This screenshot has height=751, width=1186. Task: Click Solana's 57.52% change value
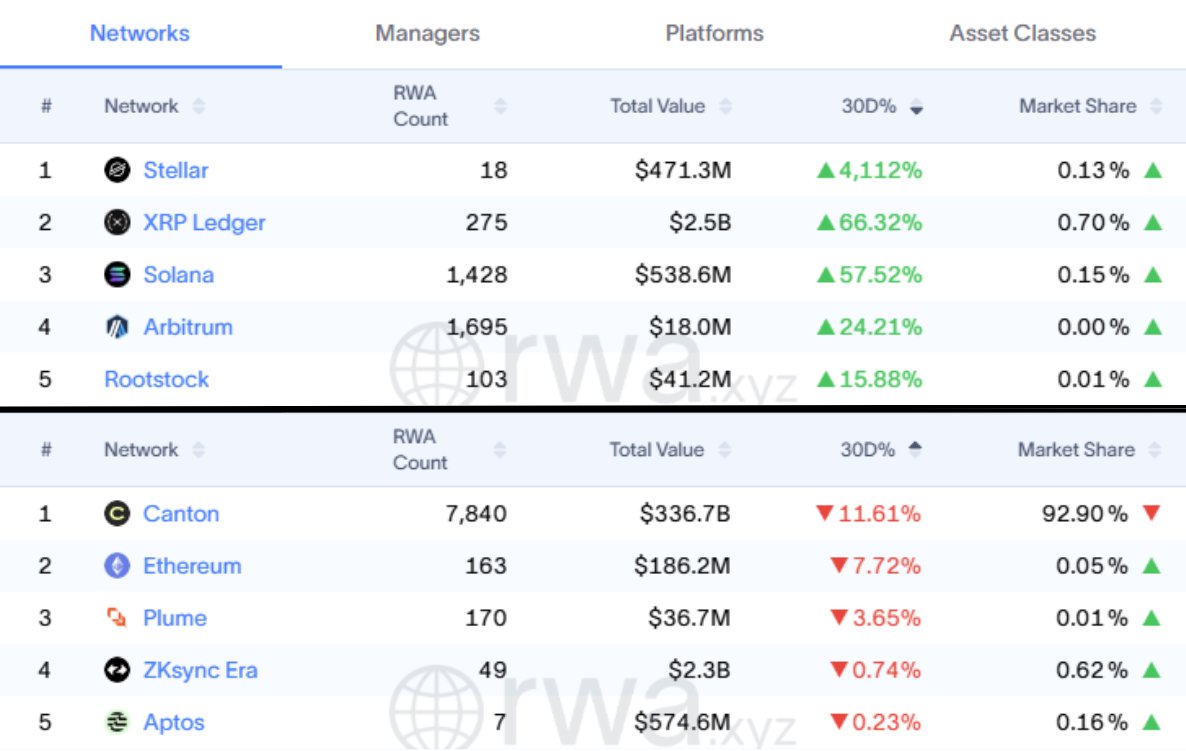tap(870, 275)
